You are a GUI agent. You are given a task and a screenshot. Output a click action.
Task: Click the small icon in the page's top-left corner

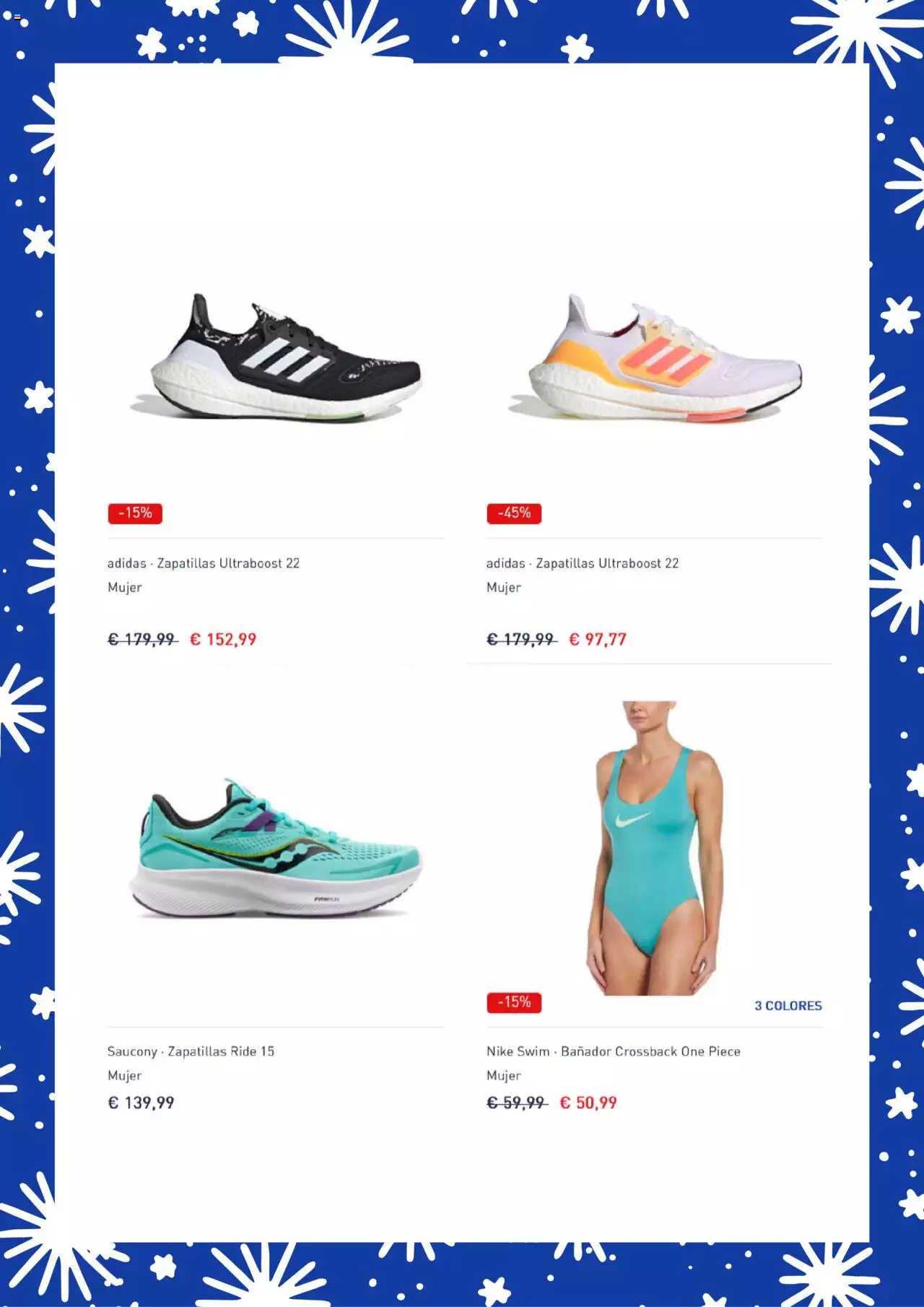pos(17,17)
